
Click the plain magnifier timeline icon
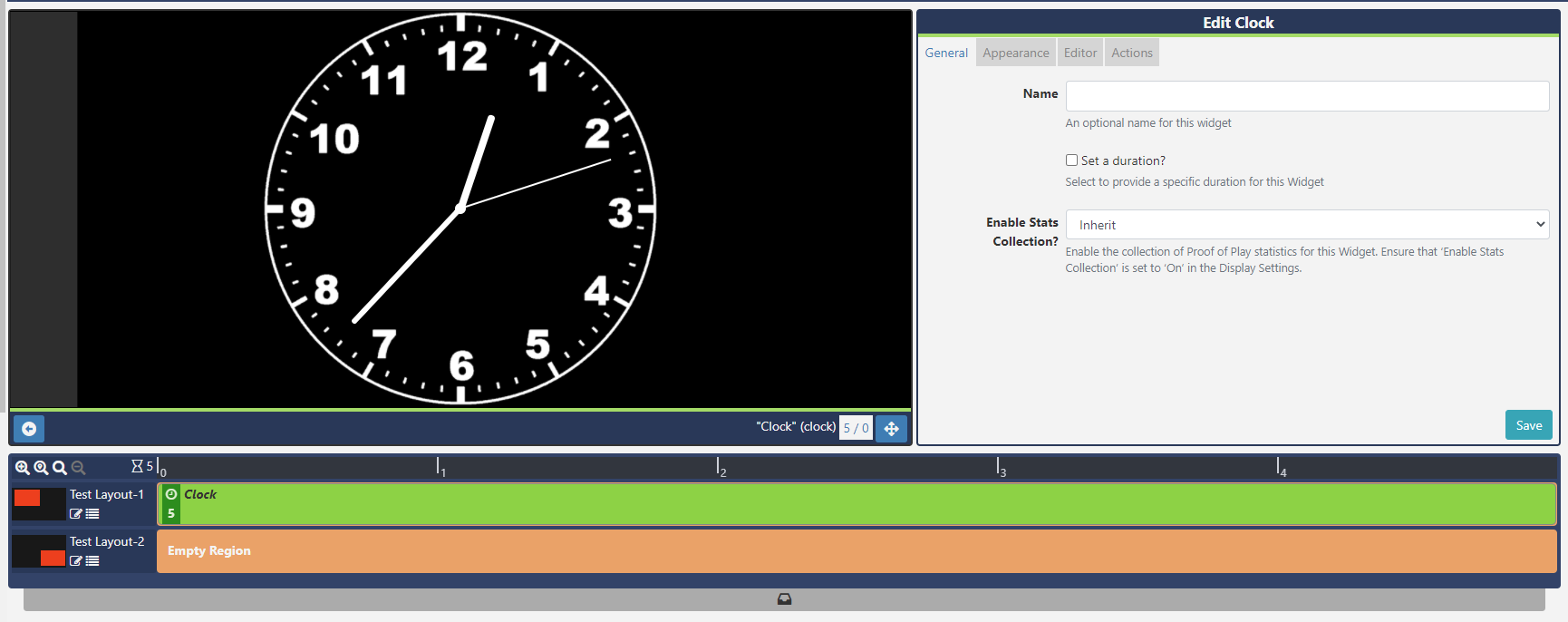pyautogui.click(x=60, y=468)
